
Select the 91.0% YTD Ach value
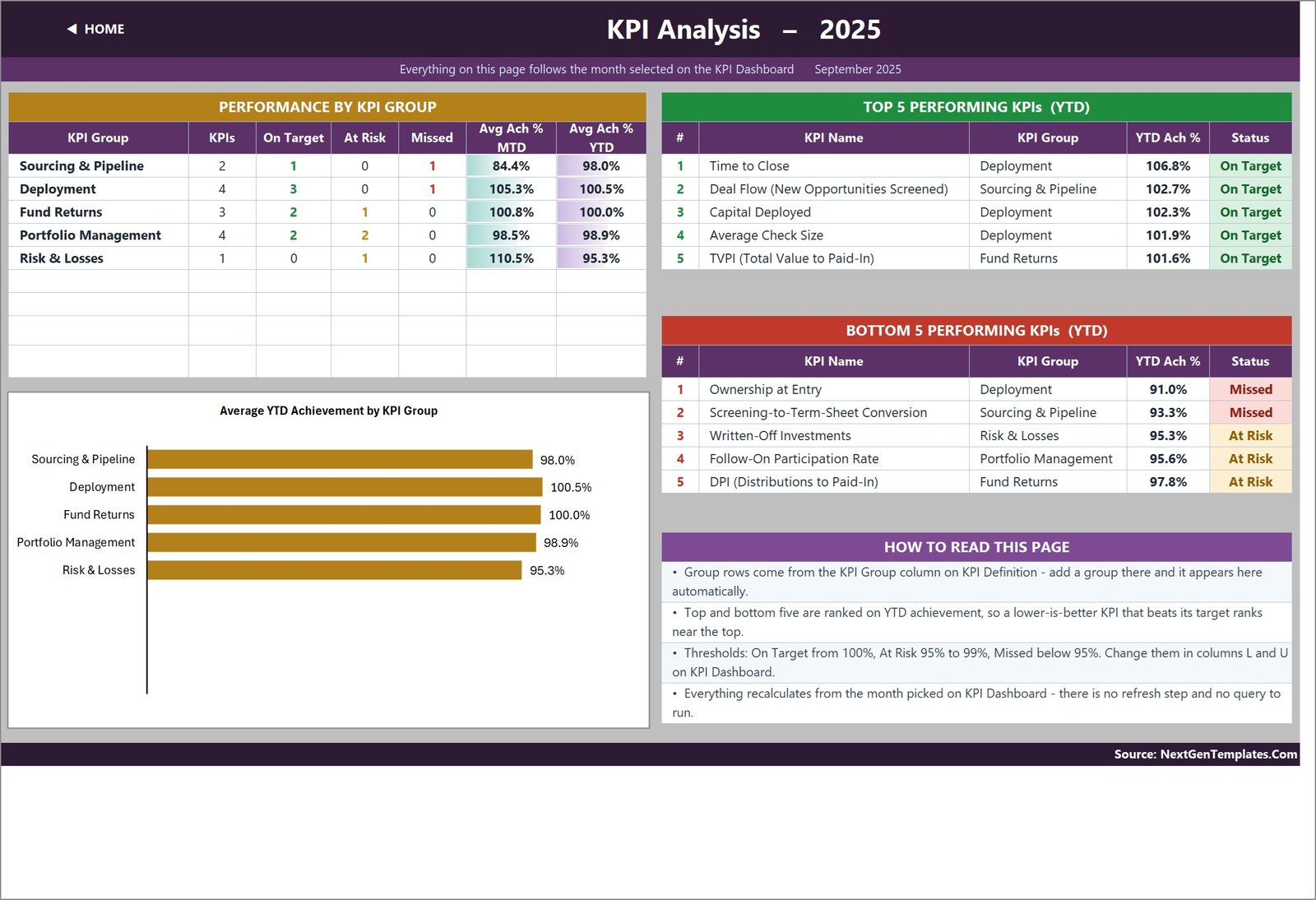(x=1168, y=390)
